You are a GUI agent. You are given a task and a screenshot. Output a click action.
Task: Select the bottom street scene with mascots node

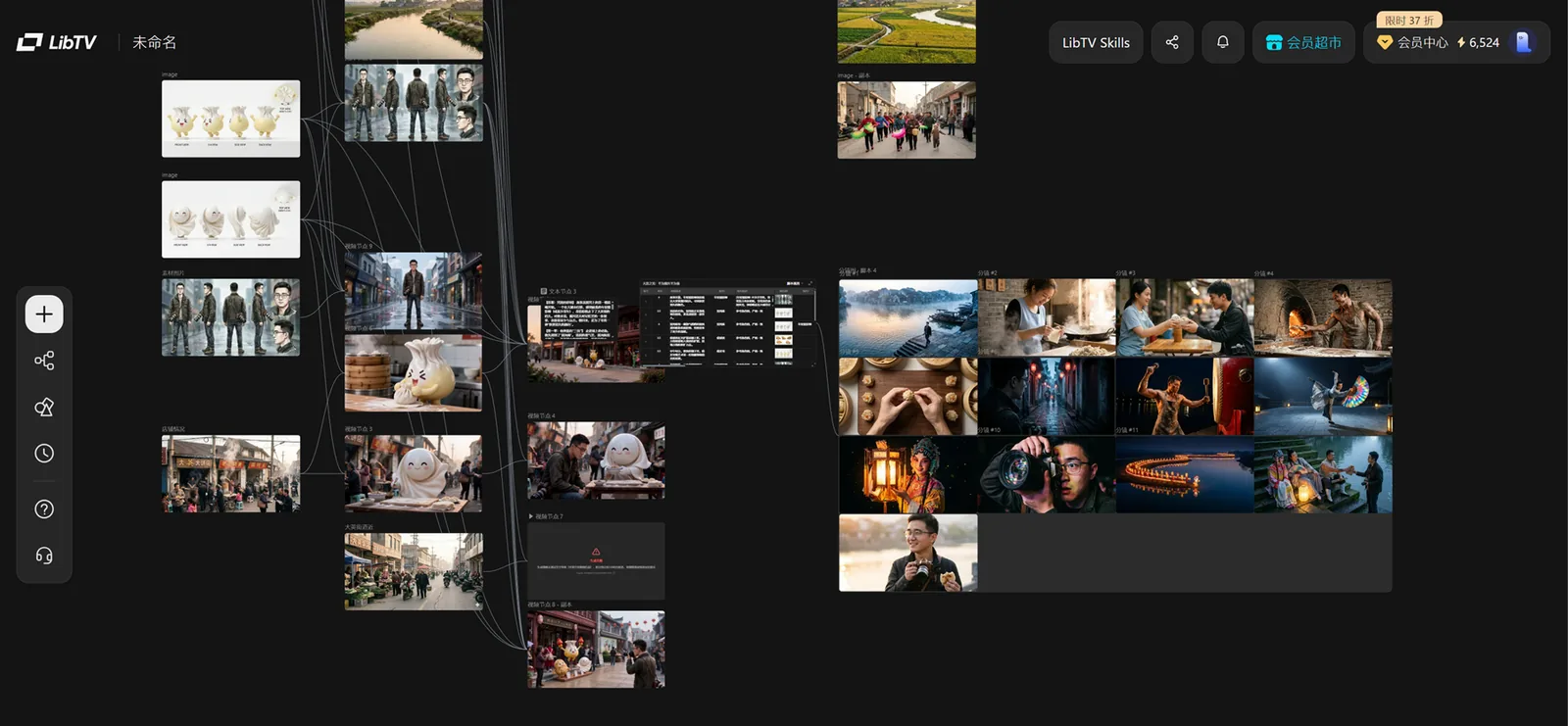596,650
